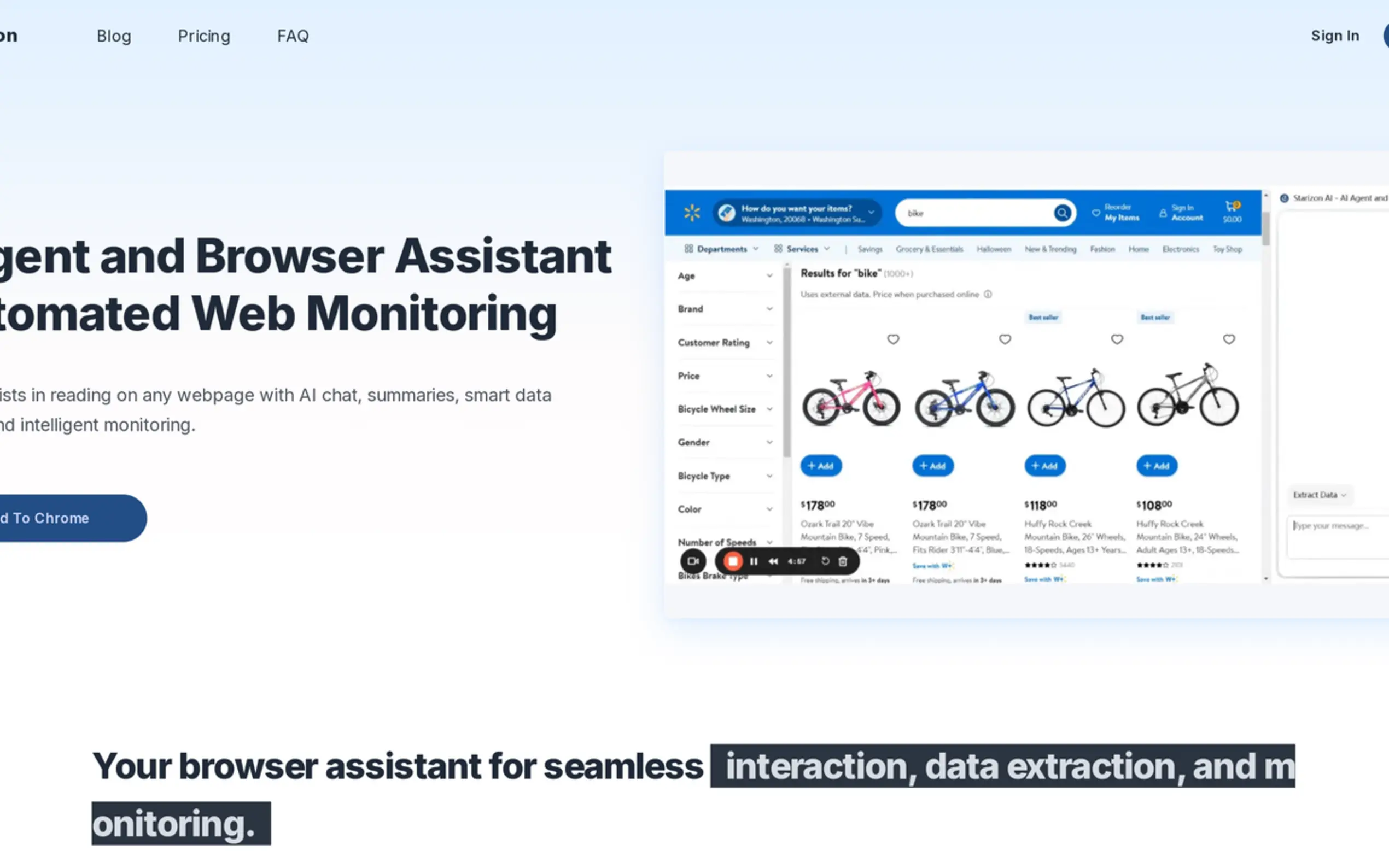Click the red stop recording button
Viewport: 1389px width, 868px height.
(x=733, y=561)
